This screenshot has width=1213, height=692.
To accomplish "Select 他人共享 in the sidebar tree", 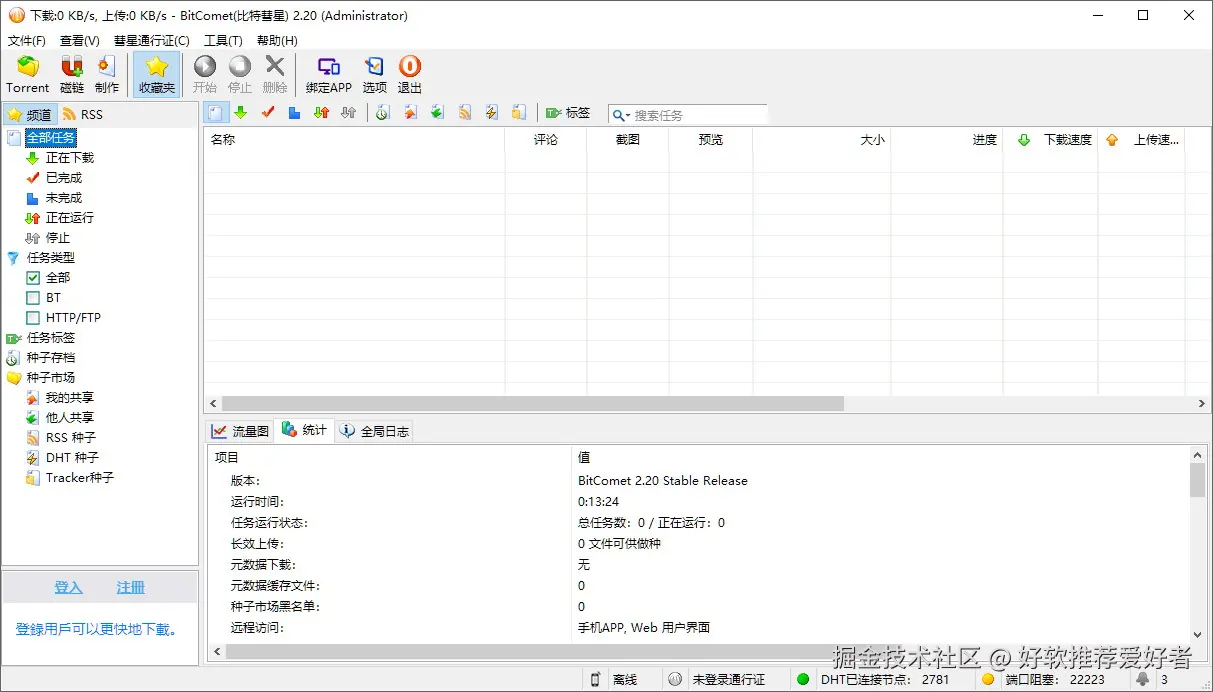I will point(70,417).
